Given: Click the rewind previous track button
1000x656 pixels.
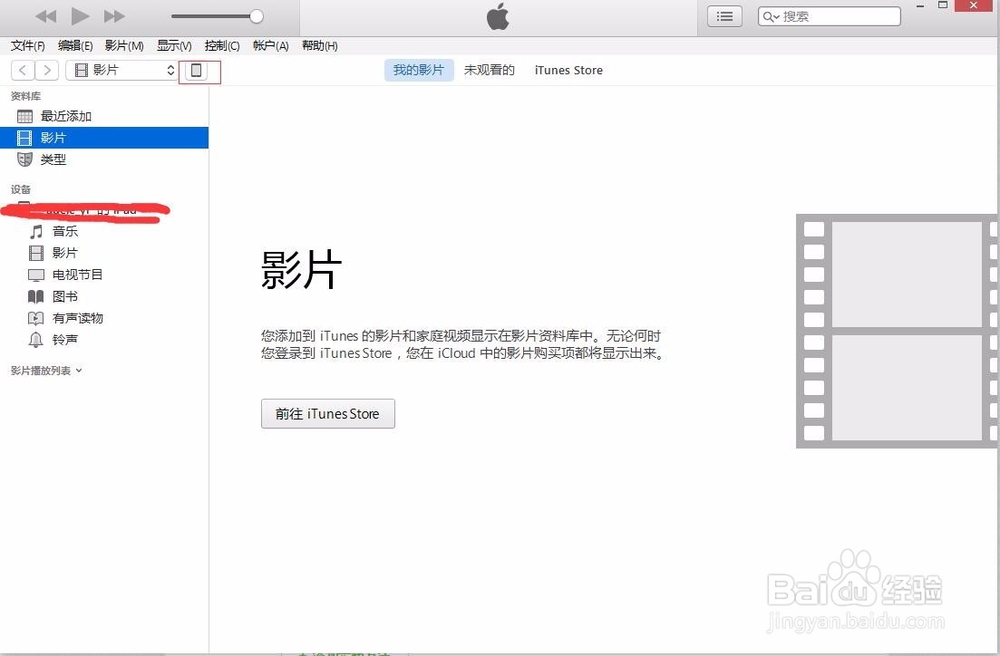Looking at the screenshot, I should tap(46, 16).
